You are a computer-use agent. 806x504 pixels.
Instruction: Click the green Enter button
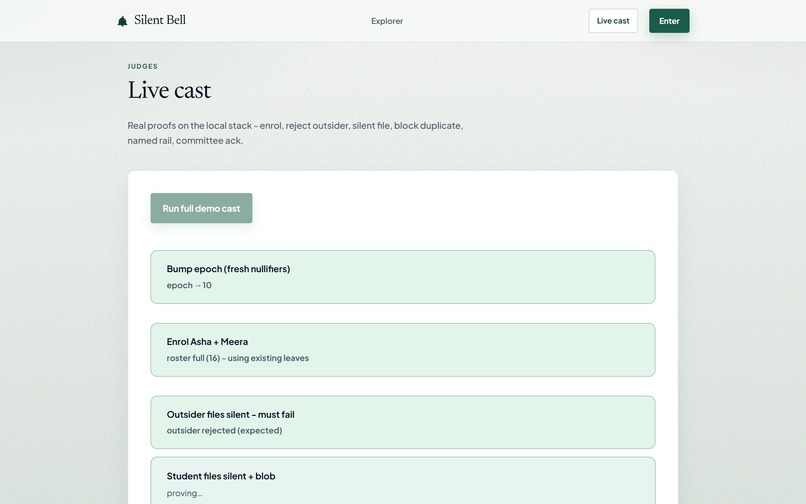669,21
